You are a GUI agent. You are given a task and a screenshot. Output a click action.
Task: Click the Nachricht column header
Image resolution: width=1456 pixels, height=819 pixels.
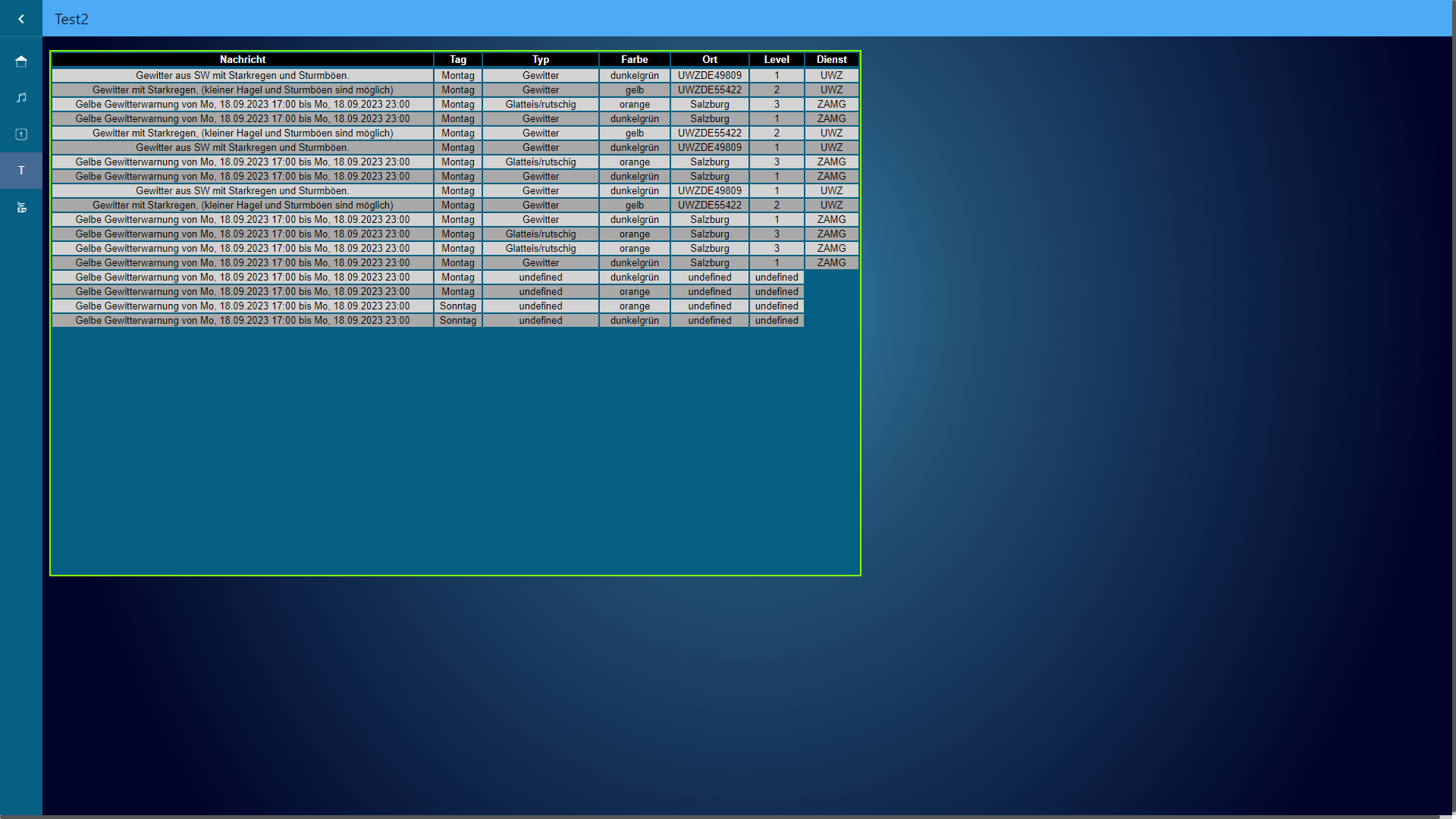[243, 59]
